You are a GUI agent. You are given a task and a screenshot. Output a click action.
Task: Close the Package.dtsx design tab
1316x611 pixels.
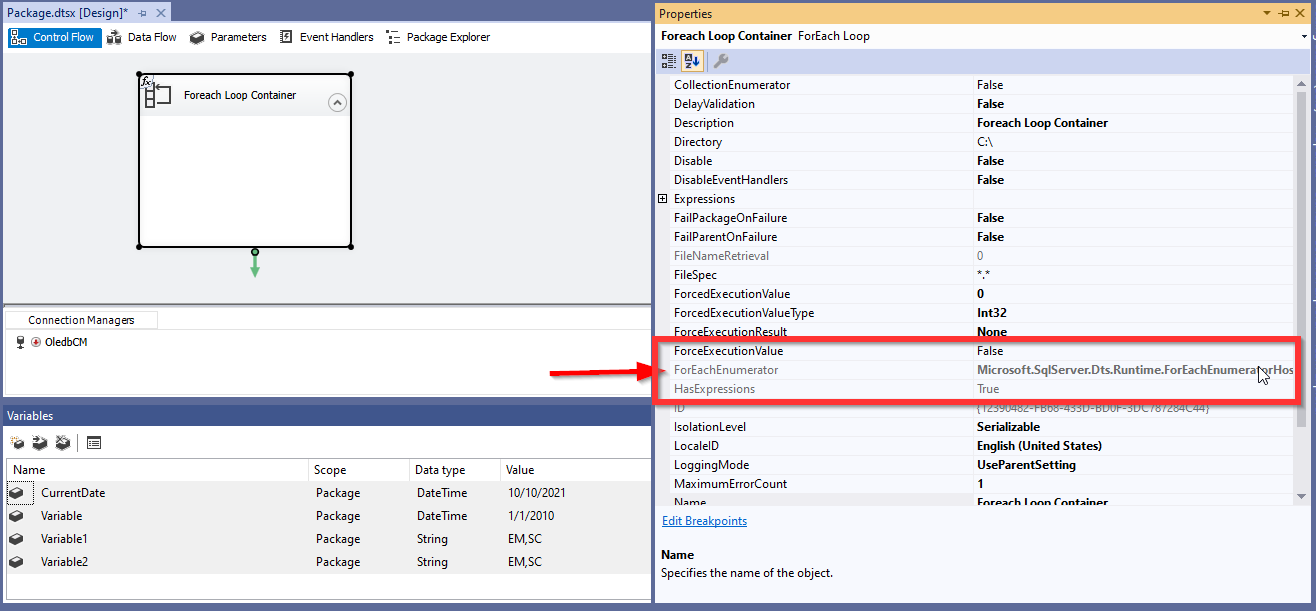160,12
